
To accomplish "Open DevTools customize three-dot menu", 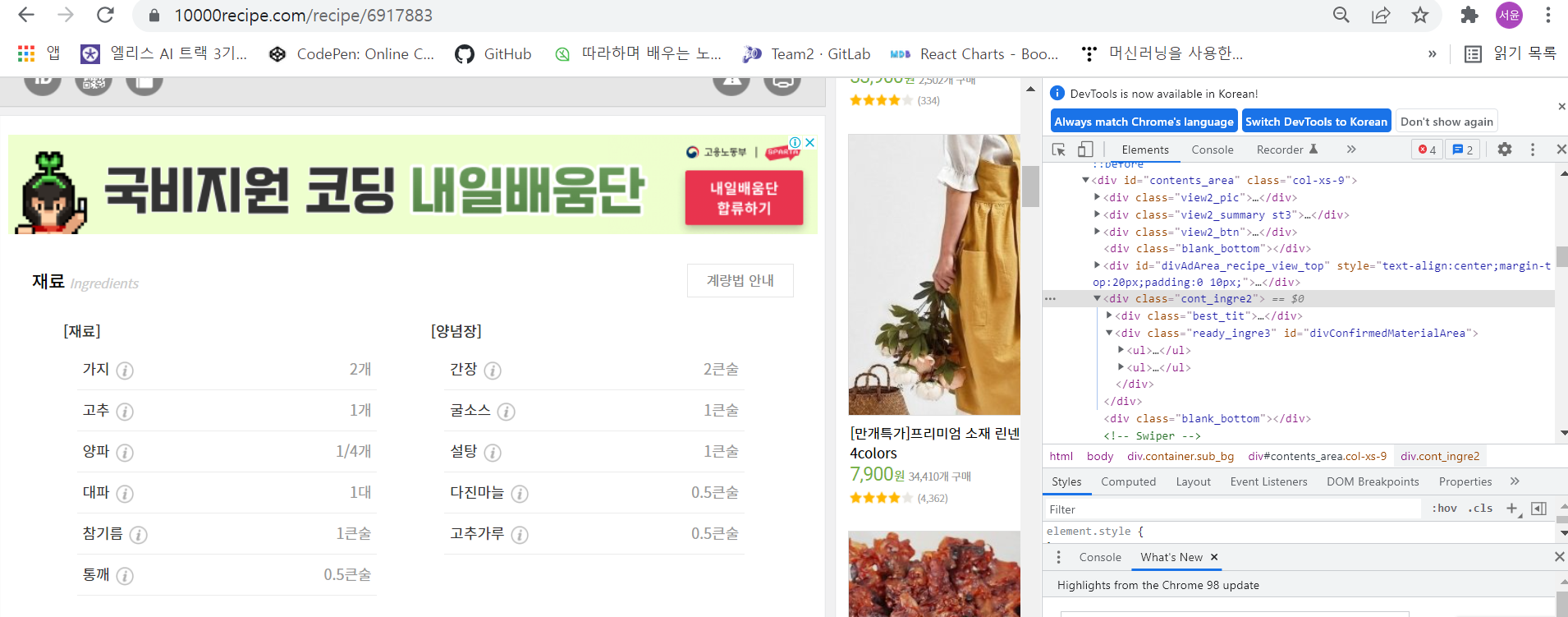I will coord(1533,150).
